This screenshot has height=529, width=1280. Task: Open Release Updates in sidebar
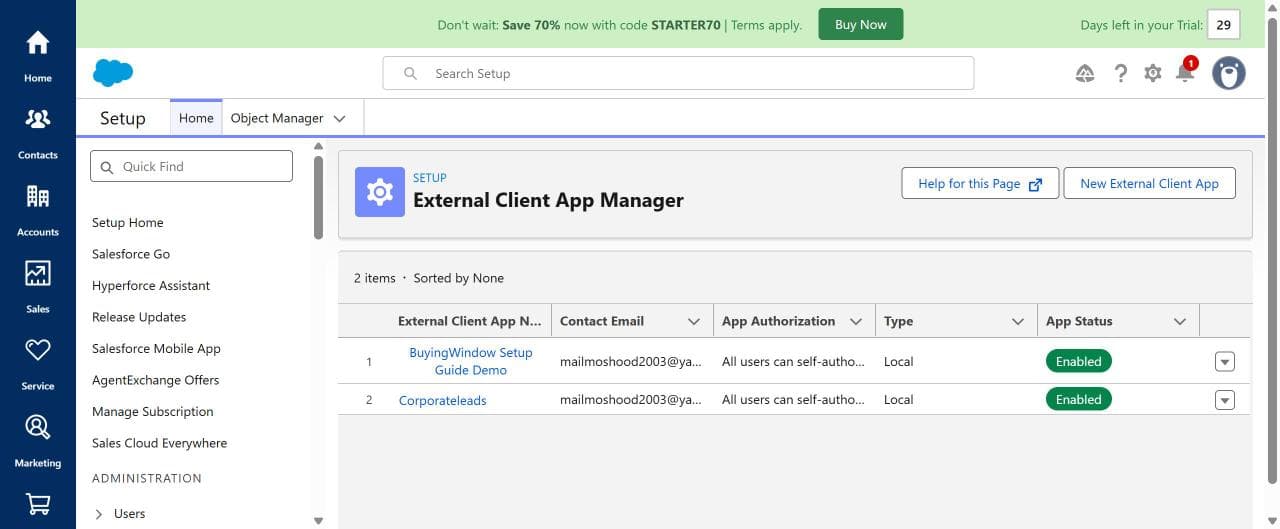(x=139, y=317)
